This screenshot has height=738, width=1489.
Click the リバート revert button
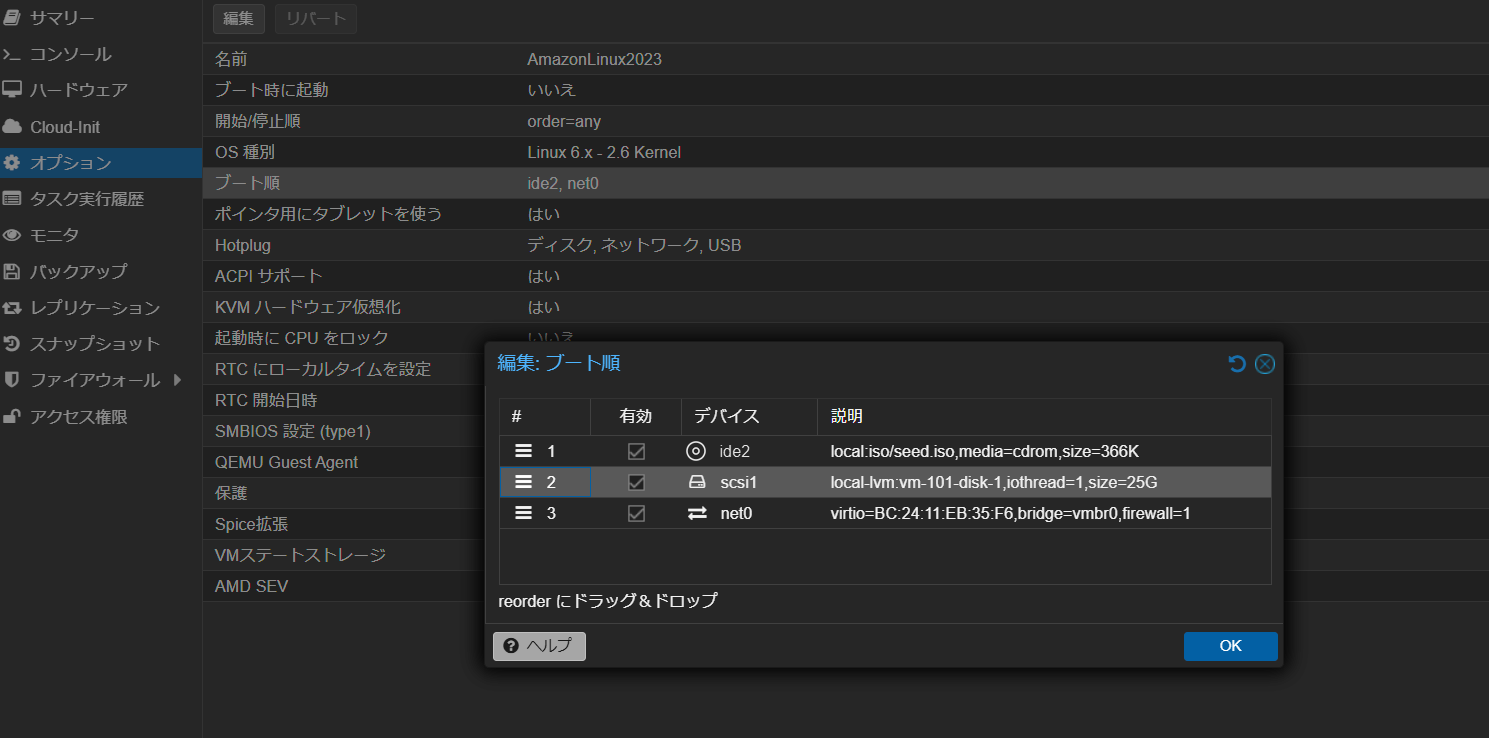[315, 19]
